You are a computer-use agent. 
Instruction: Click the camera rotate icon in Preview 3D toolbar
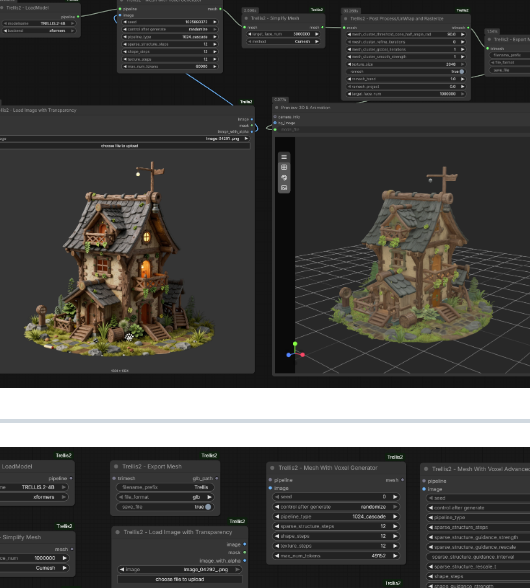click(x=284, y=177)
